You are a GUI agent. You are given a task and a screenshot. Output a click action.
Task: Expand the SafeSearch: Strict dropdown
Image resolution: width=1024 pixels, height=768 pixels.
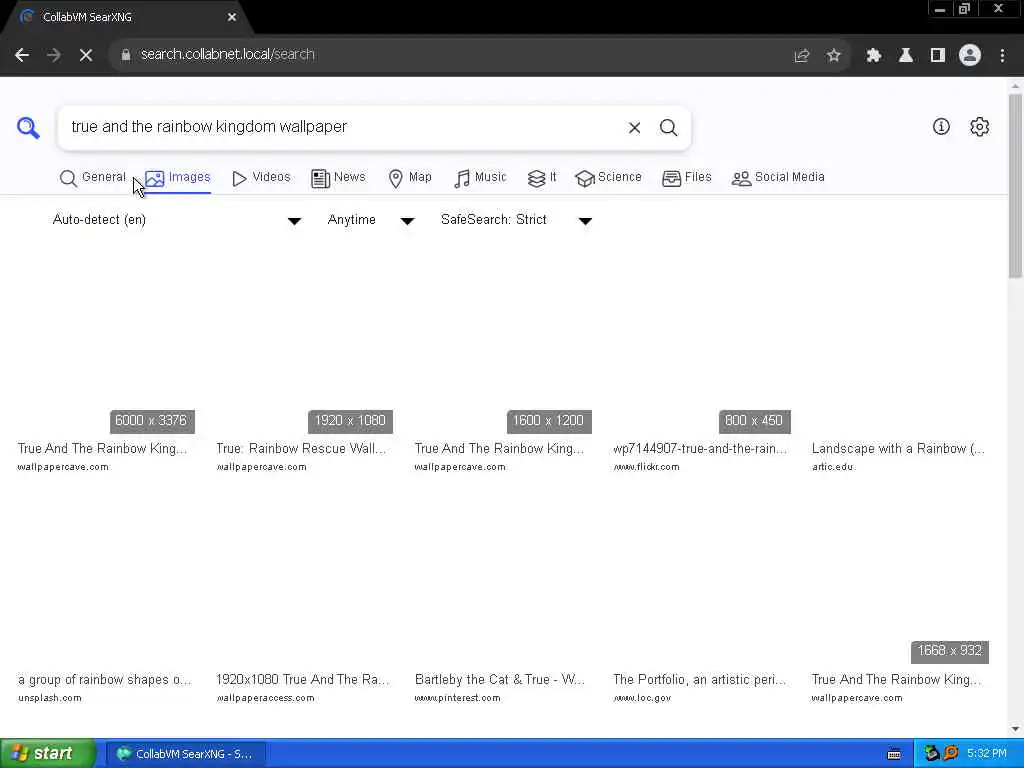[516, 220]
